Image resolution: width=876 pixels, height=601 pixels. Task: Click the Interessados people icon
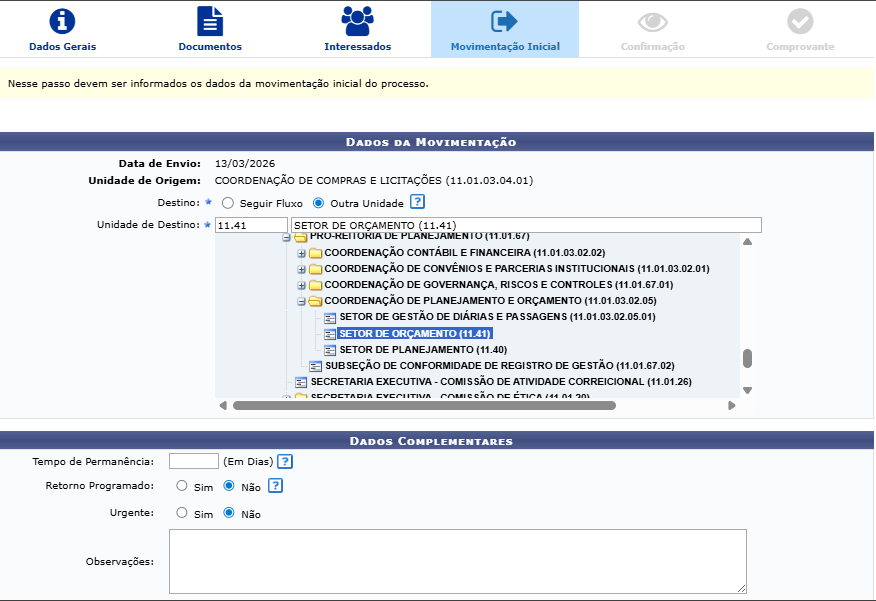pos(357,21)
